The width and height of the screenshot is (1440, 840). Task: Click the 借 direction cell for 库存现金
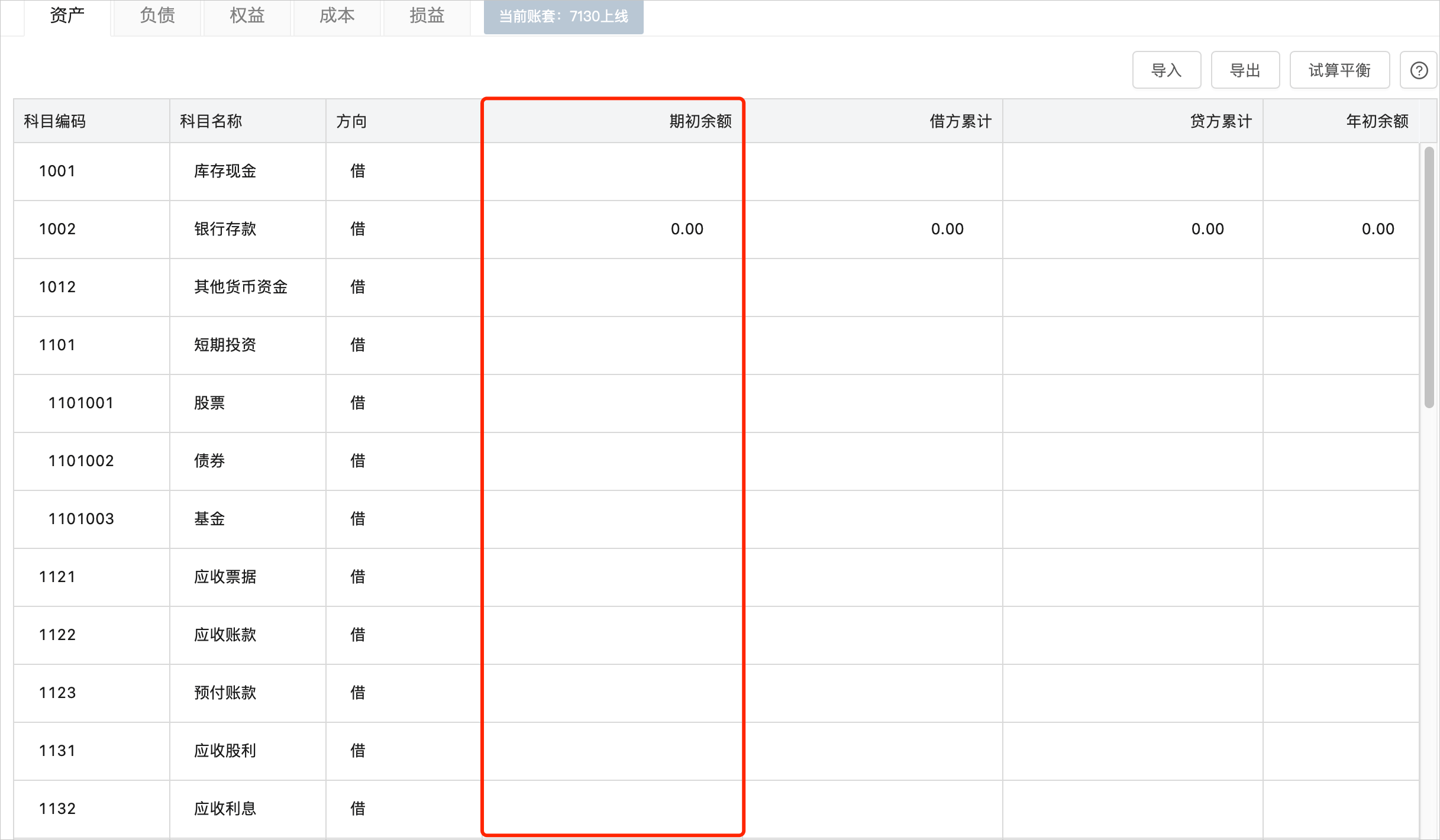coord(403,172)
